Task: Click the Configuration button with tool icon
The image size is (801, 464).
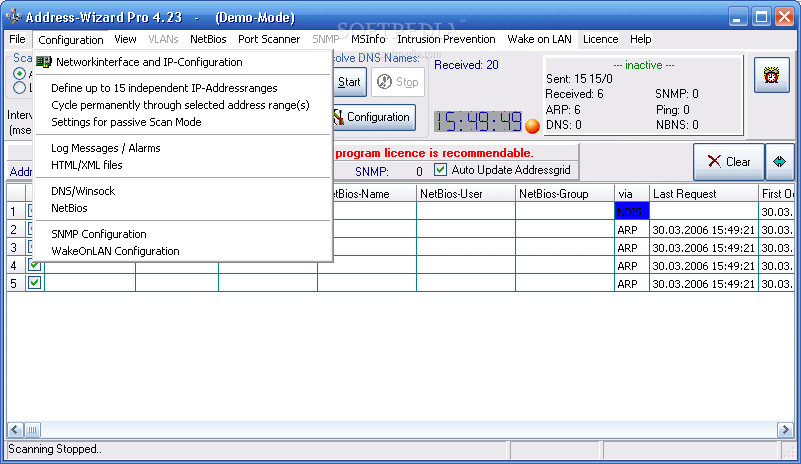Action: [374, 117]
